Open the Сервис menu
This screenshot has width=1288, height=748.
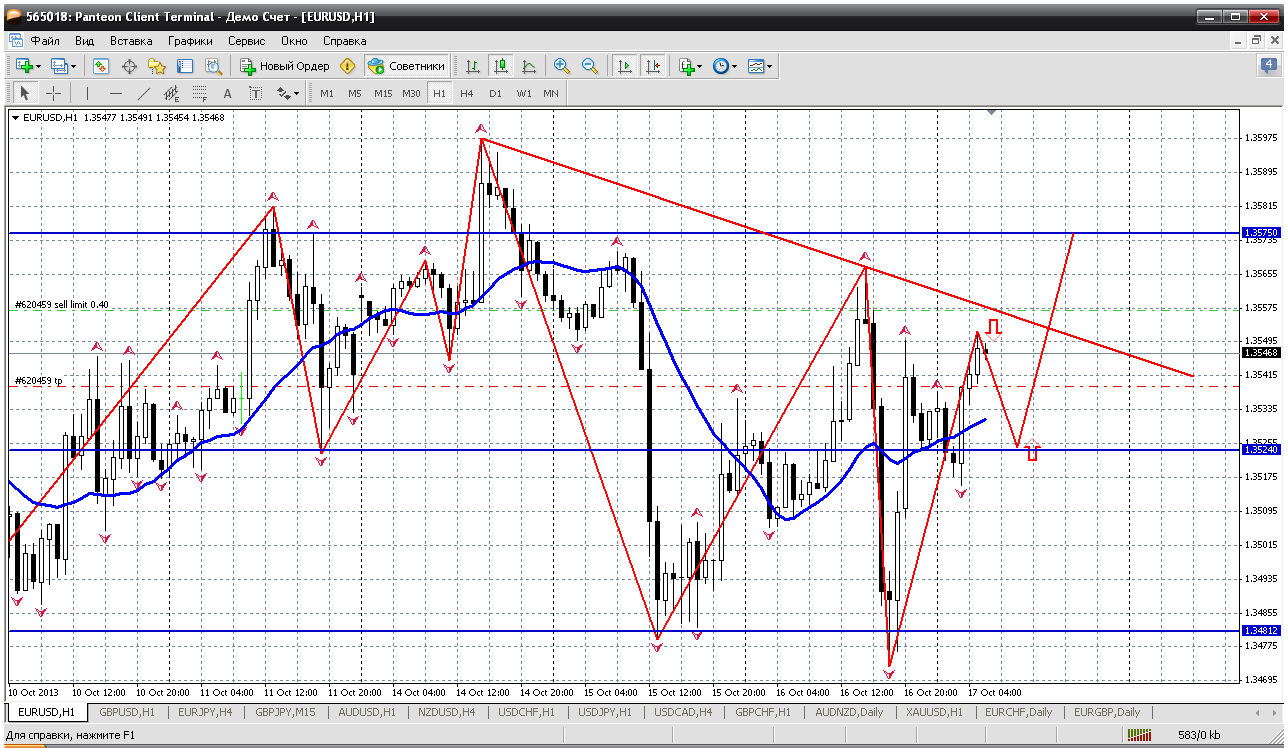pos(246,41)
